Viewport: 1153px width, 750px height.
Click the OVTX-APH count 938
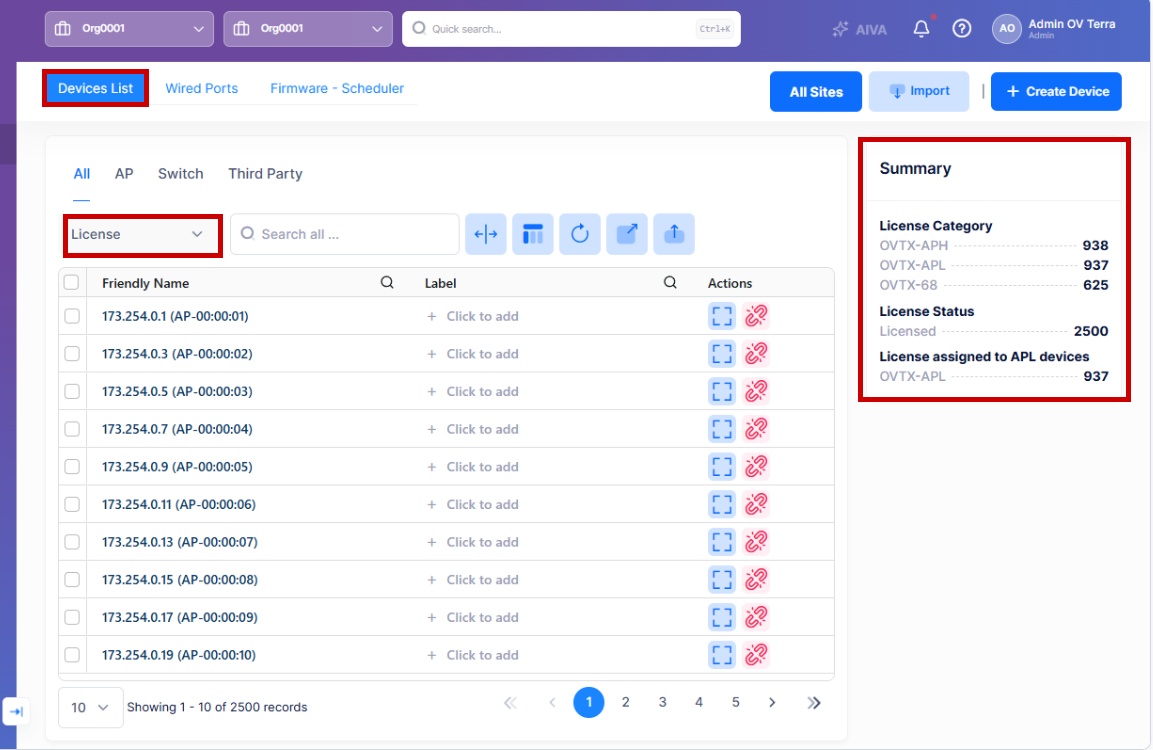(1095, 246)
